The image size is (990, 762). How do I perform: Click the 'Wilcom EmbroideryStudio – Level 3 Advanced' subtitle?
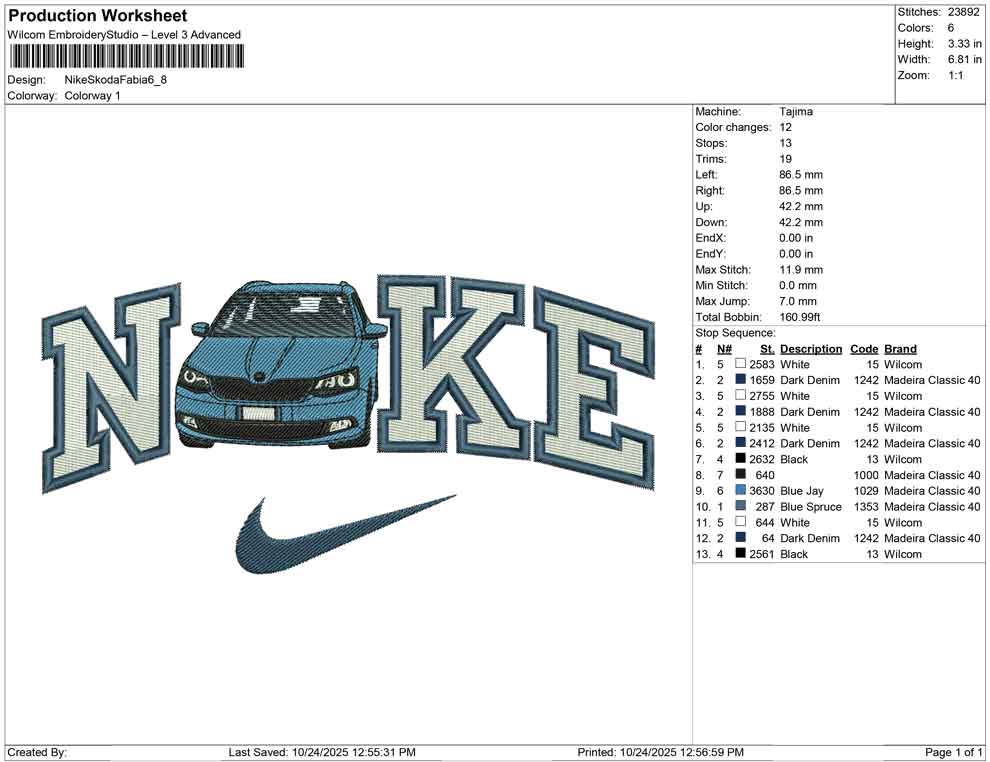pos(124,35)
